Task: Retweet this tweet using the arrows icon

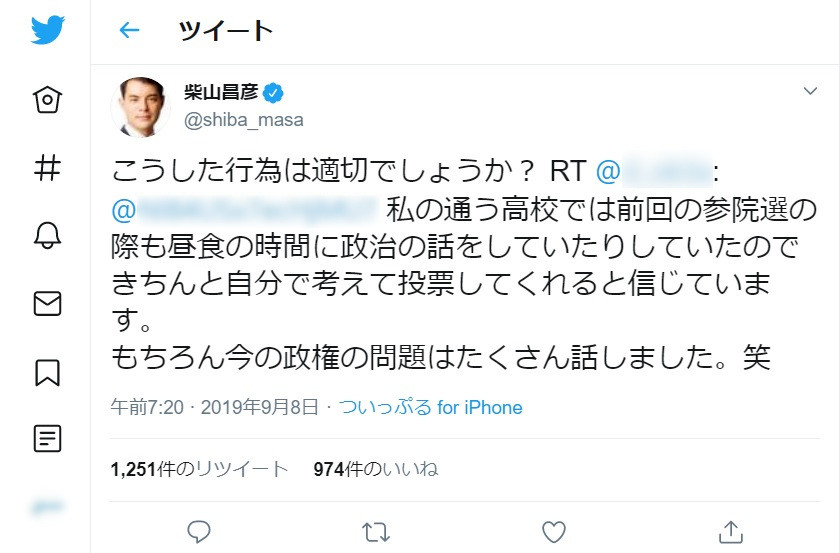Action: pyautogui.click(x=376, y=530)
